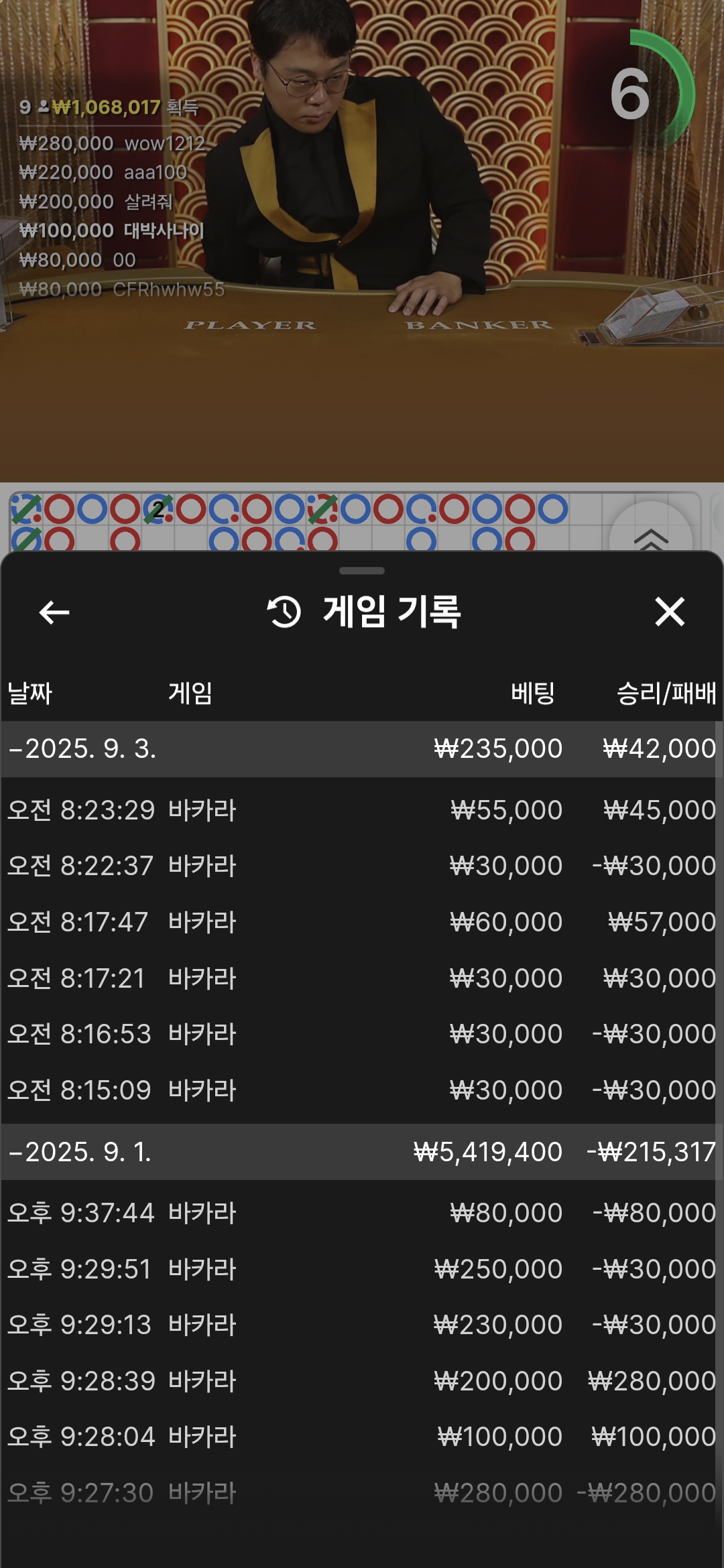Collapse the 2025. 9. 3. date group

tap(362, 748)
